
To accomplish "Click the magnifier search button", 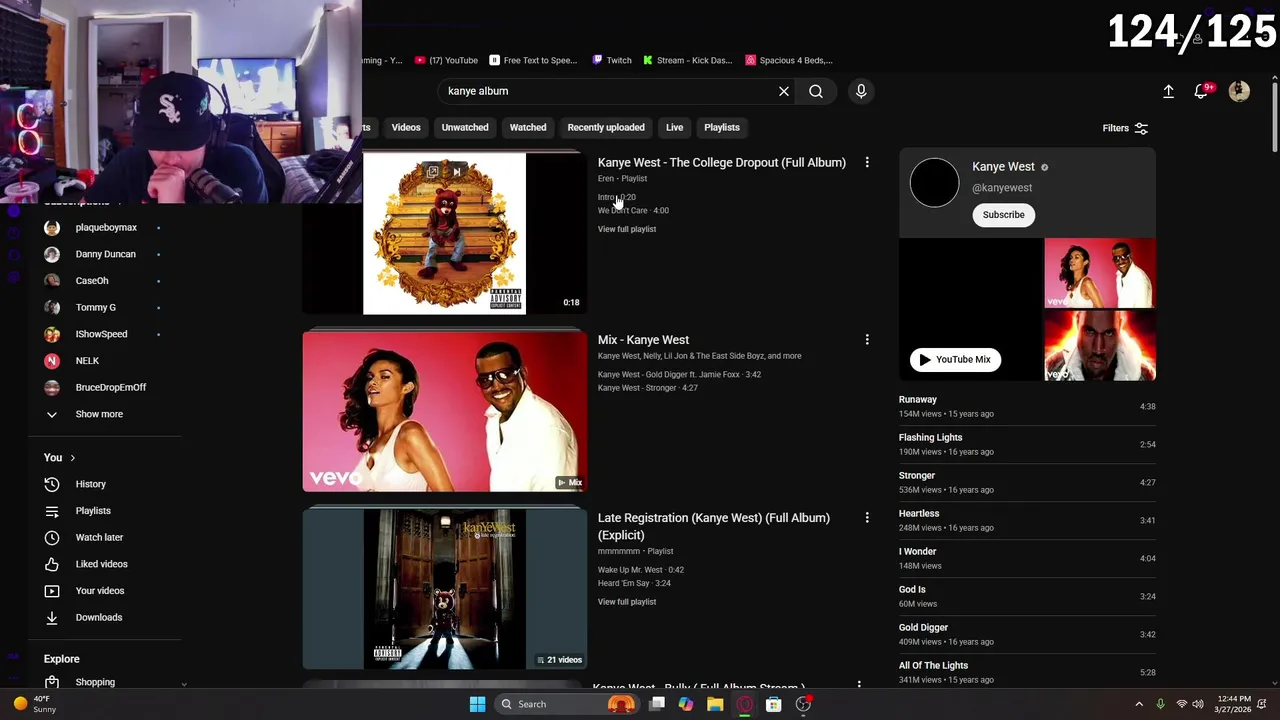I will pos(816,91).
